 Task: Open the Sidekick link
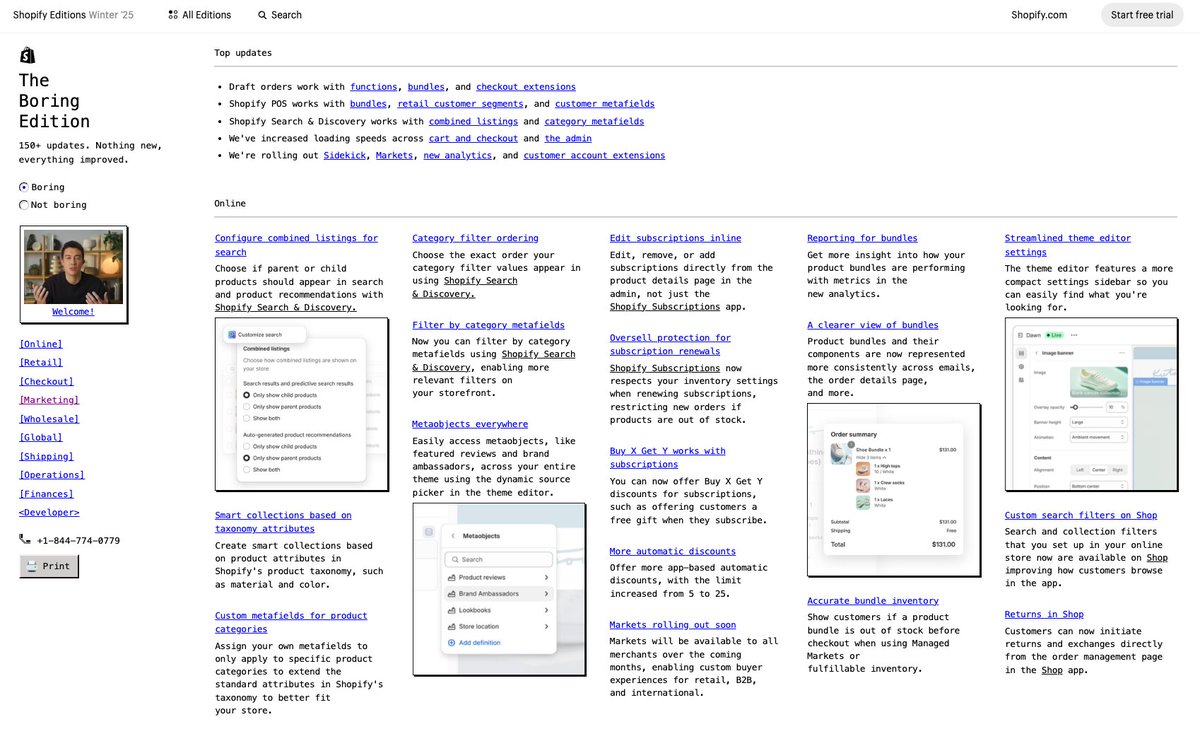[x=346, y=155]
